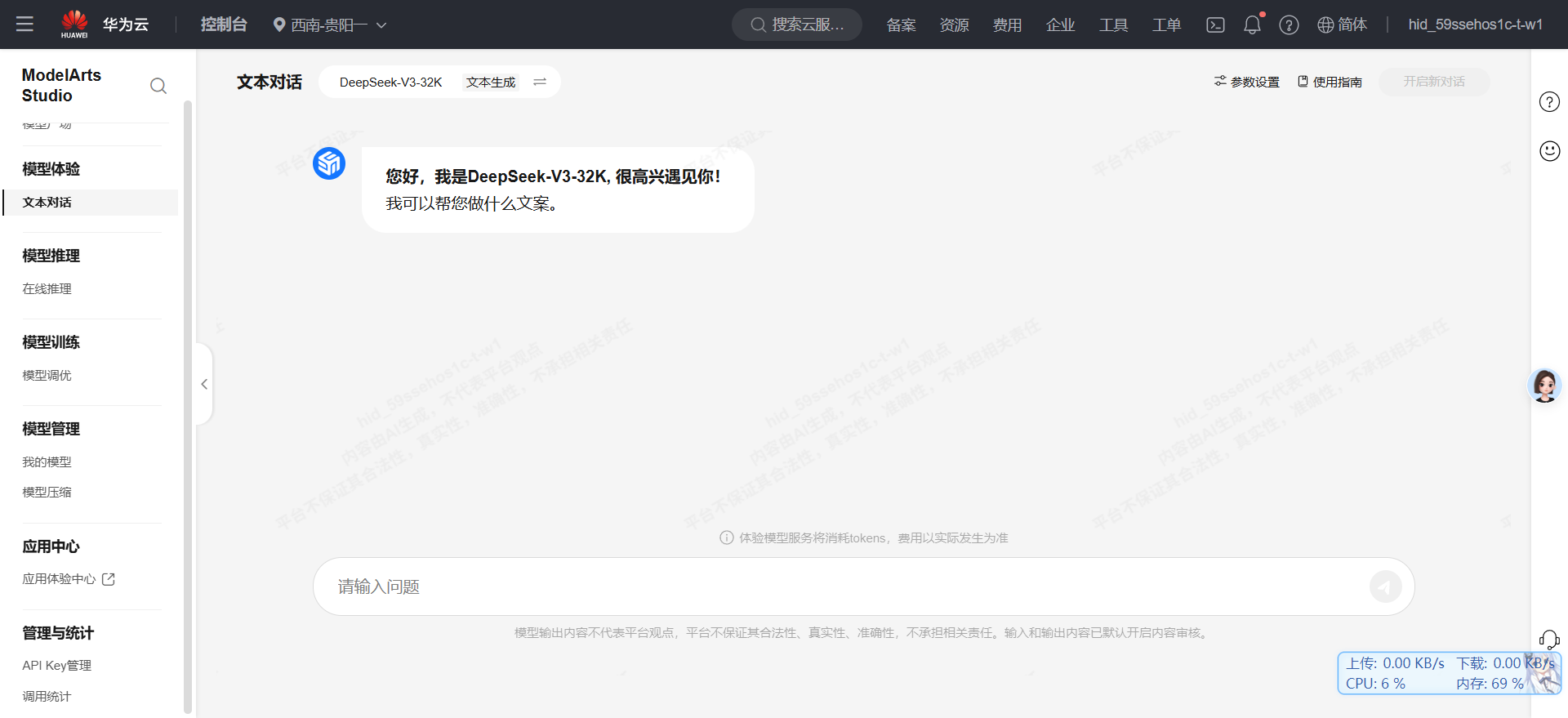Click the Huawei Cloud logo
Viewport: 1568px width, 718px height.
(x=105, y=25)
